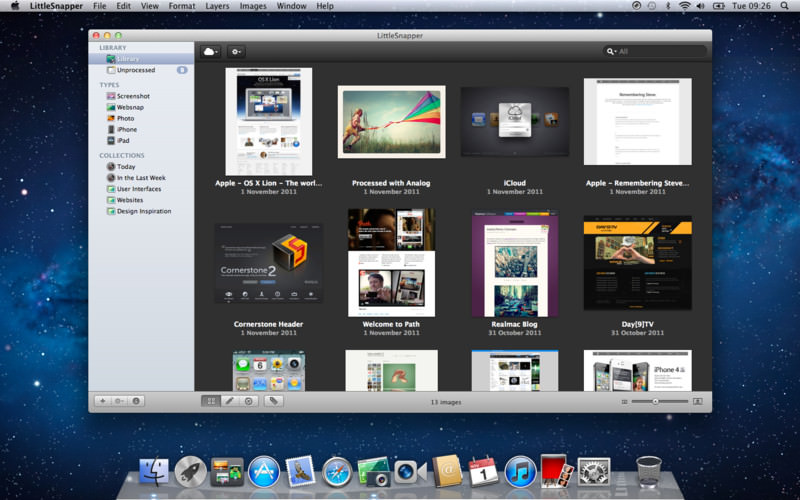
Task: Click the Design Inspiration collection icon
Action: (111, 211)
